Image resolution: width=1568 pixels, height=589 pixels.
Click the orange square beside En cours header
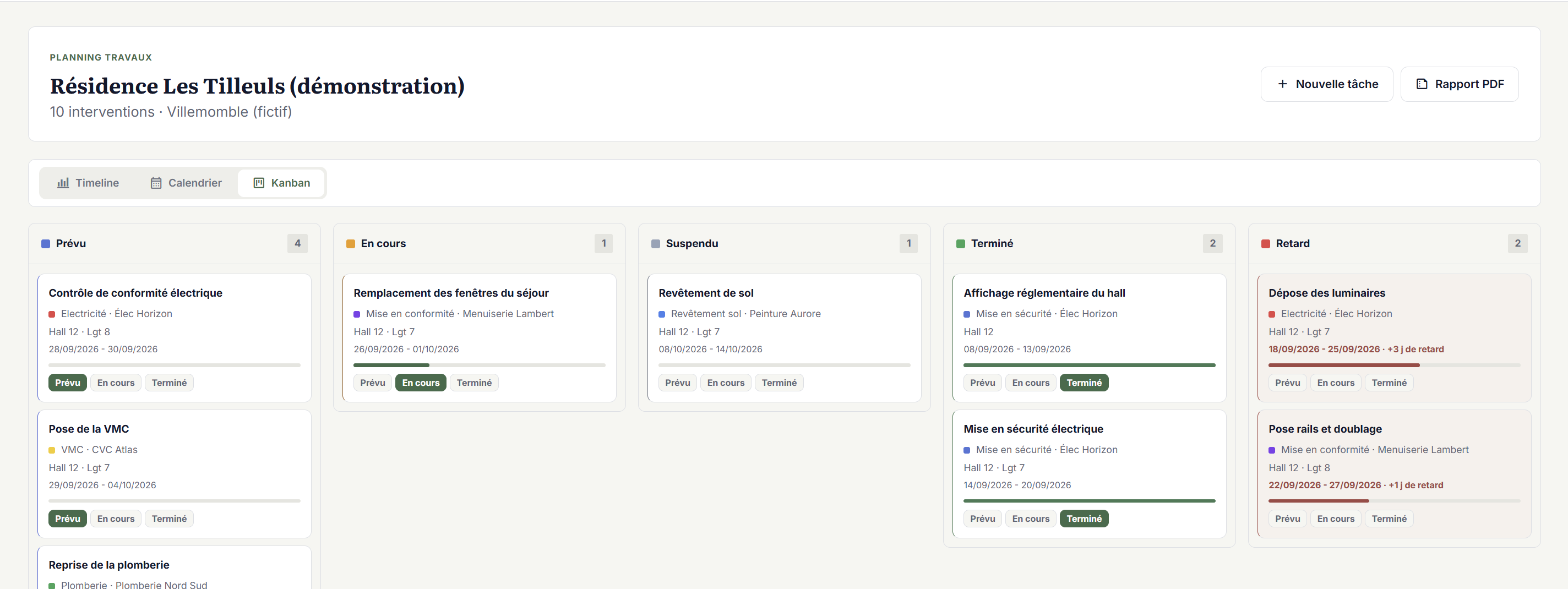(x=351, y=244)
